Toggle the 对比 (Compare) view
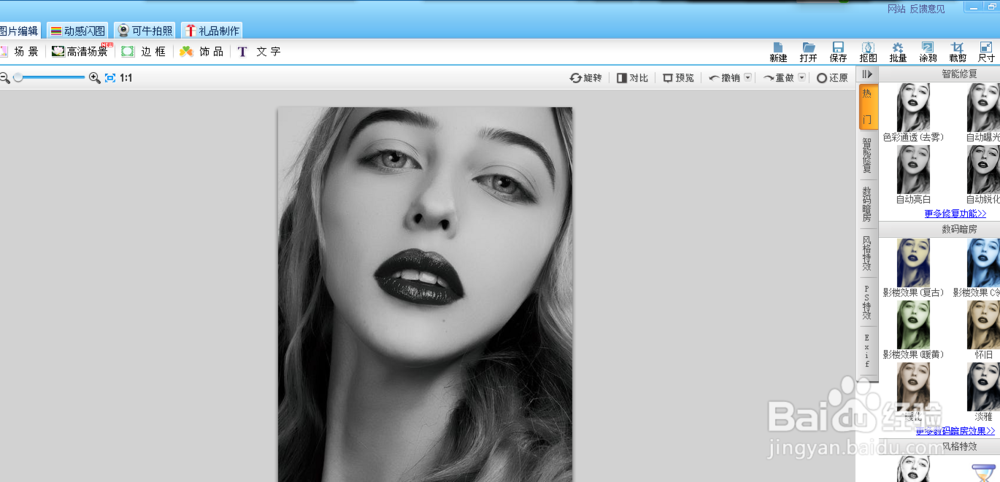Screen dimensions: 1000x482 (632, 78)
